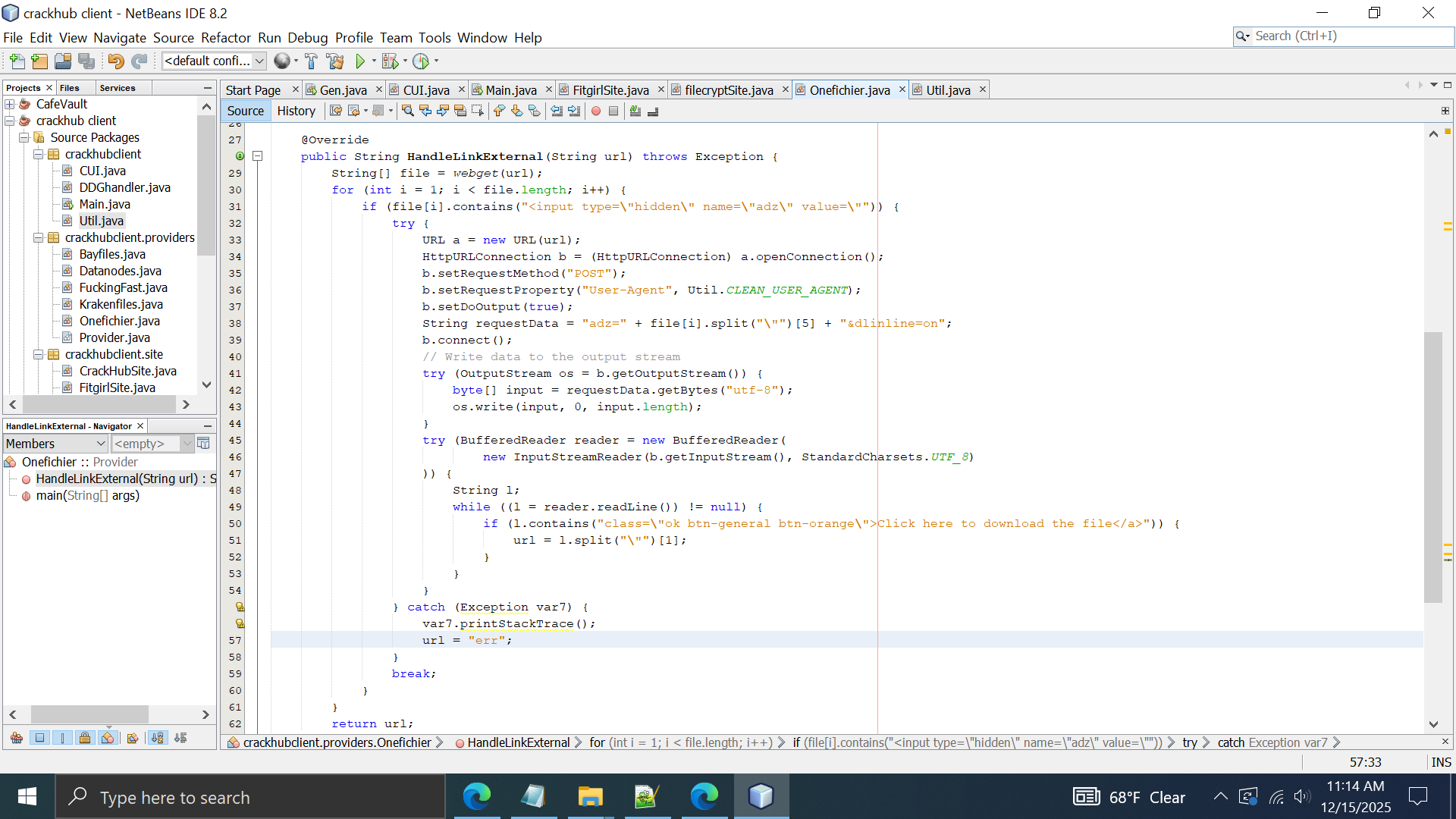Click the Profile Project clock icon
The height and width of the screenshot is (819, 1456).
[421, 61]
